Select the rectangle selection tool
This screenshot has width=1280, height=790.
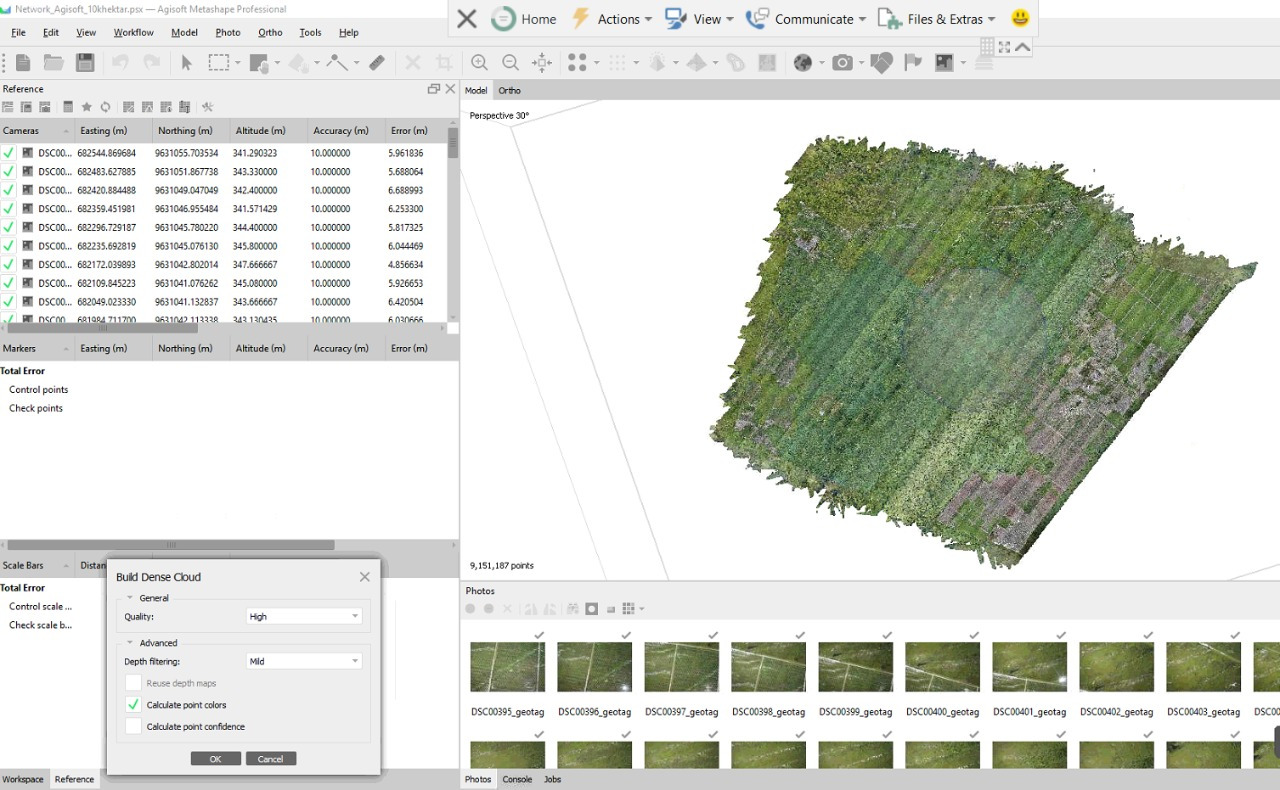pos(218,62)
